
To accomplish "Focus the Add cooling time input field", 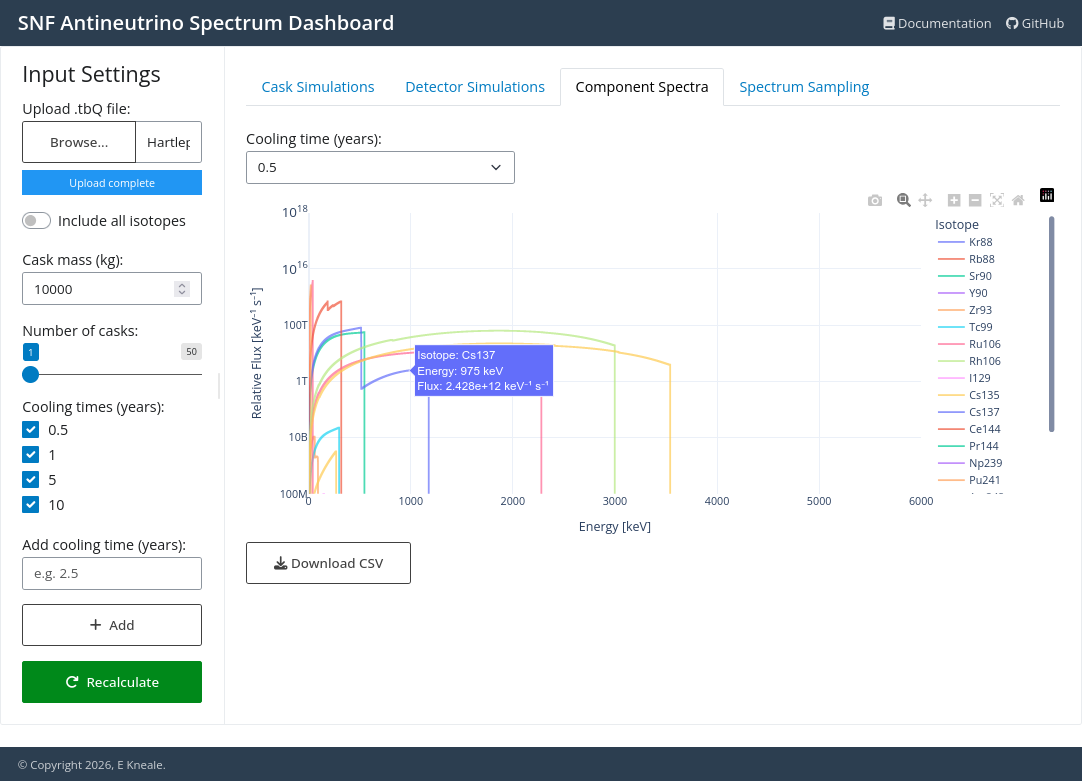I will 112,573.
